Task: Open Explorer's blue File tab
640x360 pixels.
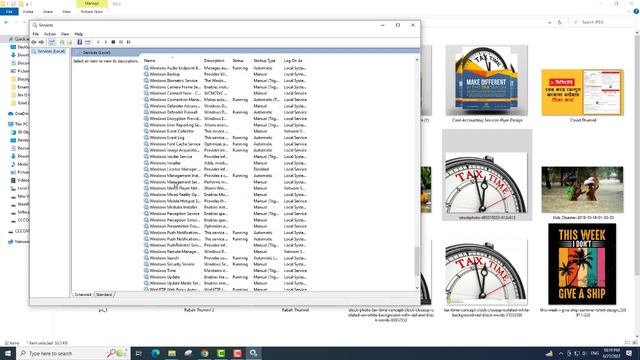Action: (9, 11)
